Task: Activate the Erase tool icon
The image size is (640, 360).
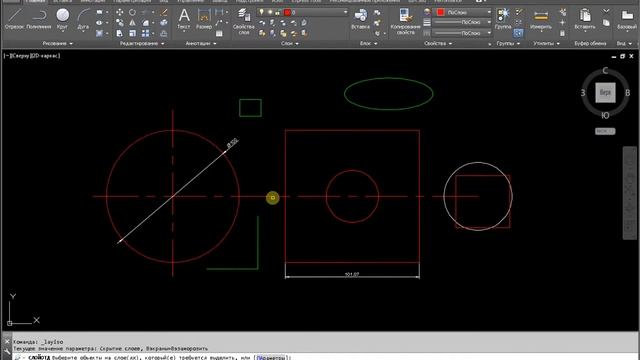Action: point(164,12)
